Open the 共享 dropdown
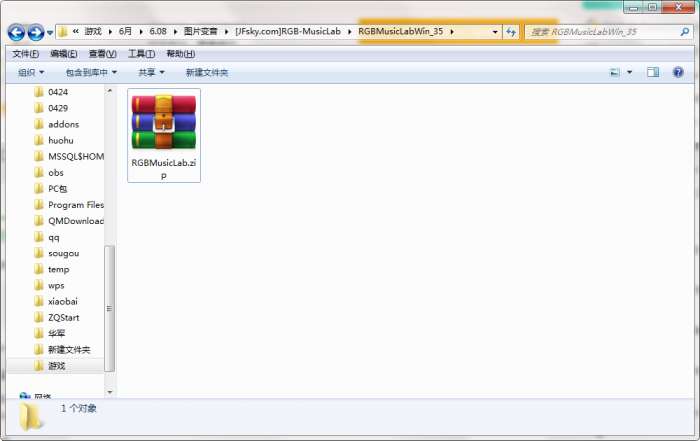Screen dimensions: 700x441 tap(151, 72)
